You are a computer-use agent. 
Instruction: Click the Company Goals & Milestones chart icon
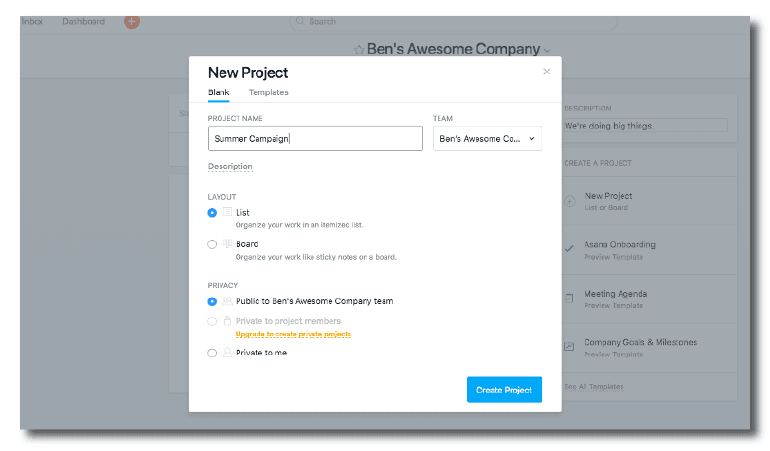click(x=569, y=346)
